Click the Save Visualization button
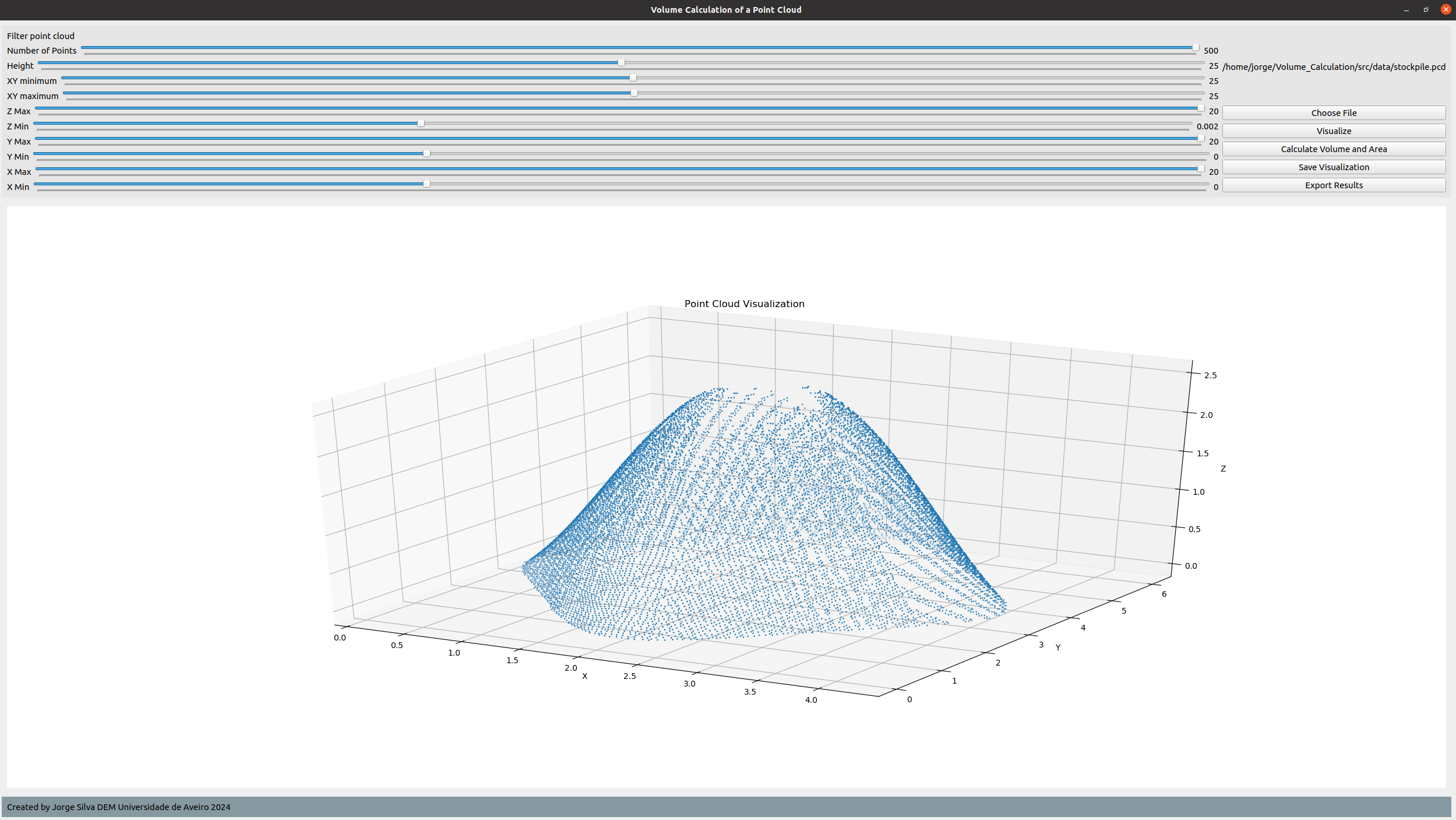The width and height of the screenshot is (1456, 820). (x=1333, y=167)
